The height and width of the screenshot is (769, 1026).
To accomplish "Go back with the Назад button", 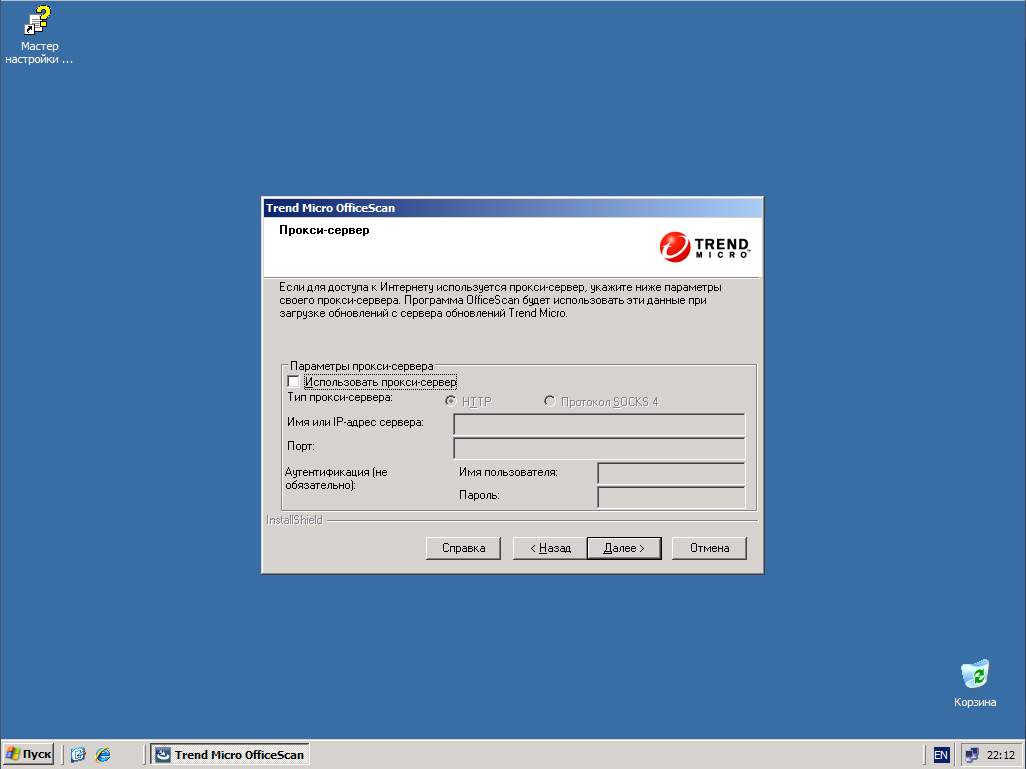I will (x=550, y=548).
